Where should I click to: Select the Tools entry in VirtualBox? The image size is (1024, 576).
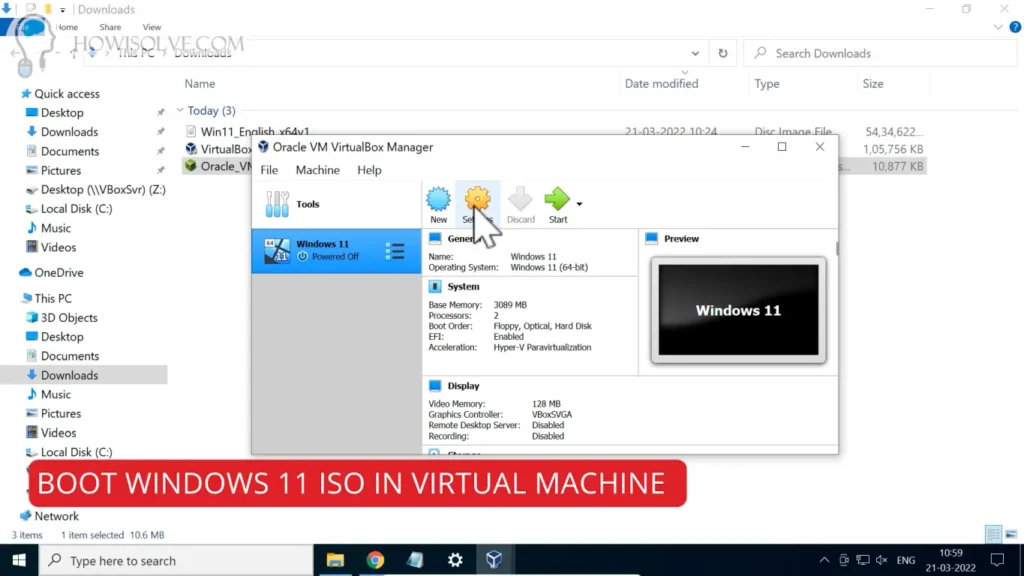[336, 204]
